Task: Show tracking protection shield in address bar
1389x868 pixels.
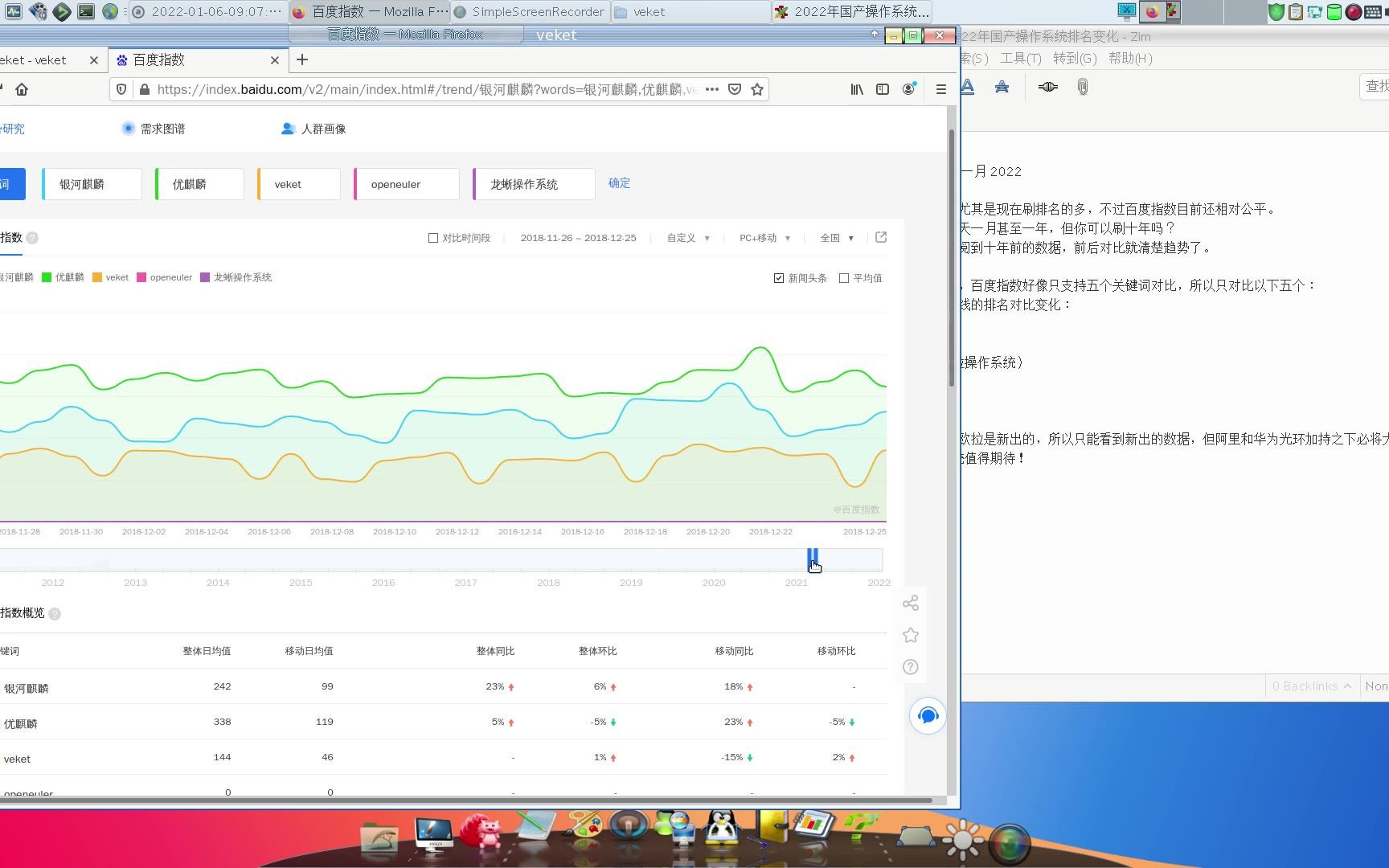Action: pos(121,89)
